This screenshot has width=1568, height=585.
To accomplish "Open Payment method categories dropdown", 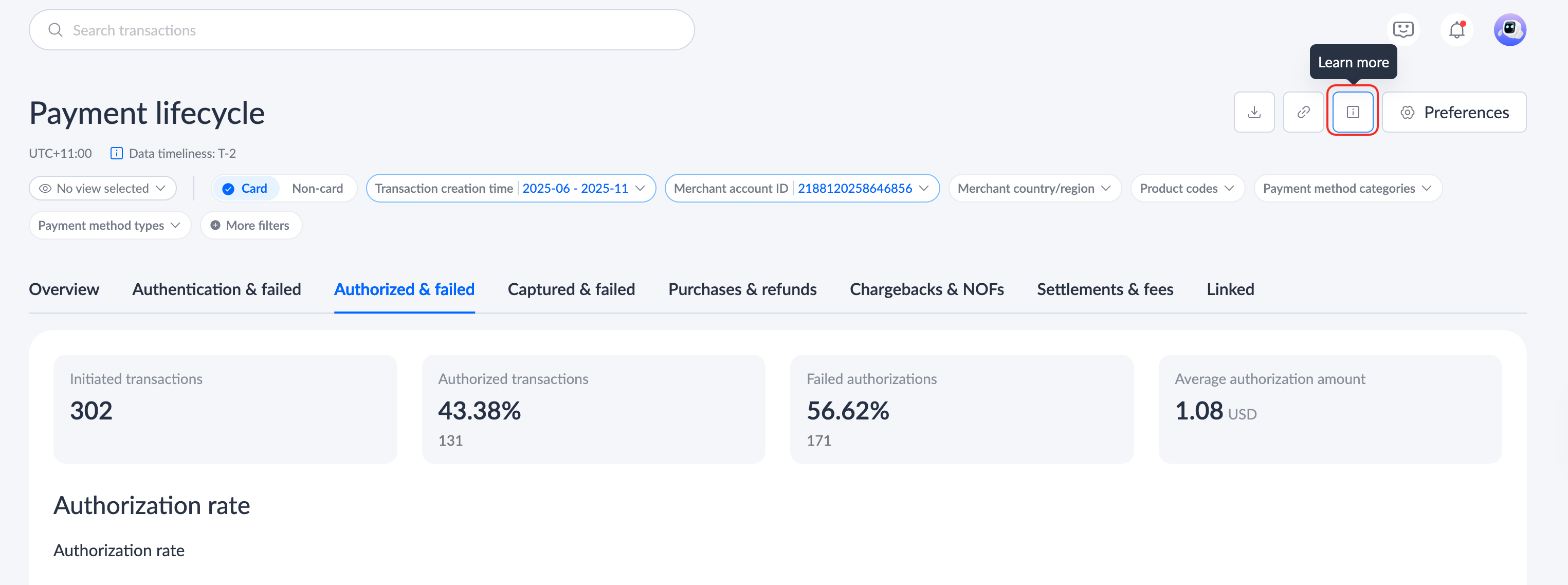I will coord(1347,189).
